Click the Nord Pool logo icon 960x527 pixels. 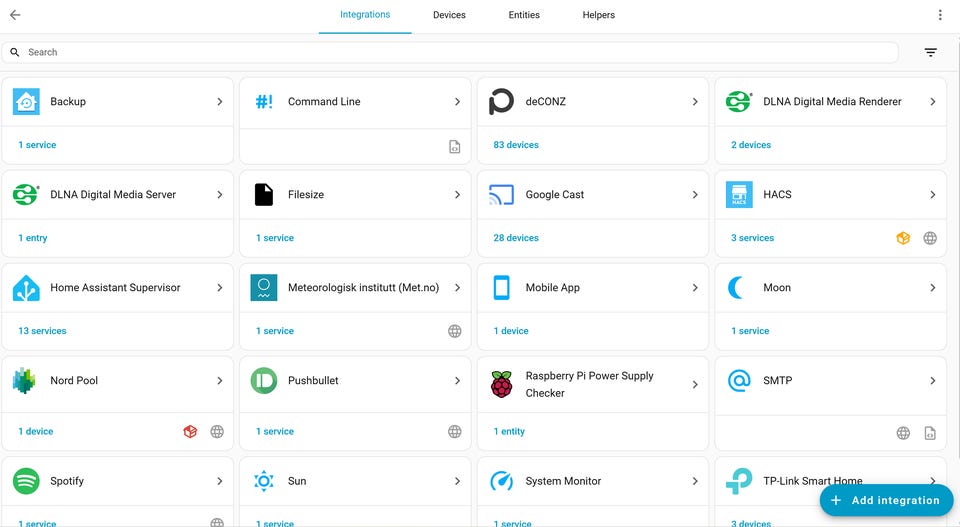24,381
